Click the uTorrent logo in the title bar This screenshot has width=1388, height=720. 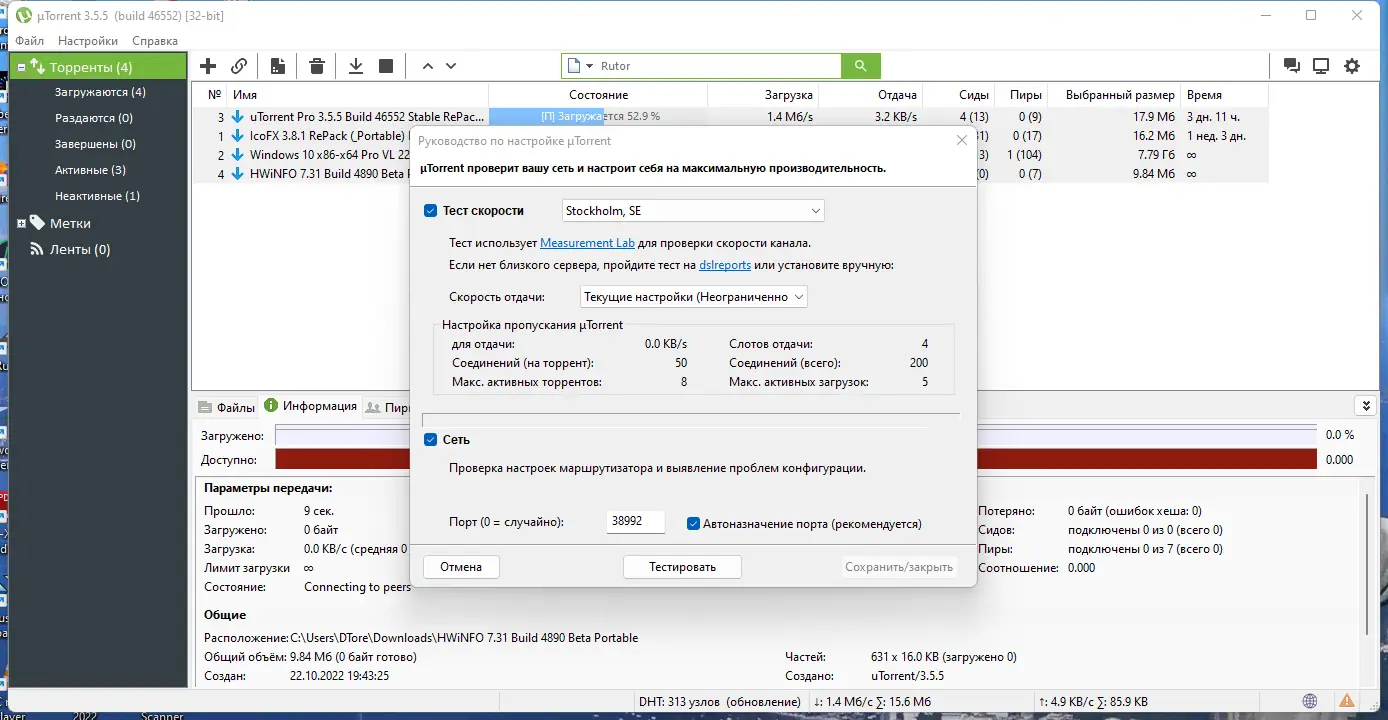[24, 15]
